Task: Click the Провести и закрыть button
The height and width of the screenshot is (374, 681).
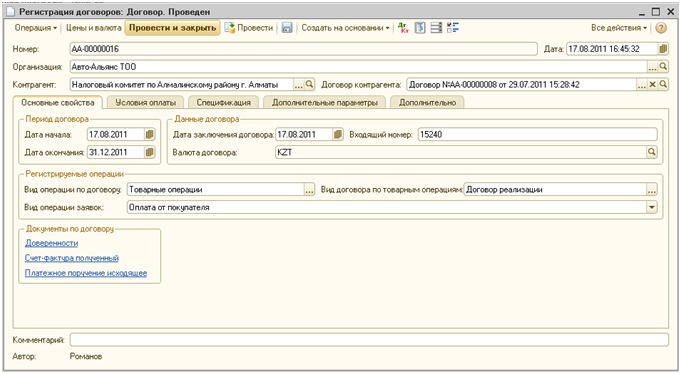Action: click(x=172, y=28)
